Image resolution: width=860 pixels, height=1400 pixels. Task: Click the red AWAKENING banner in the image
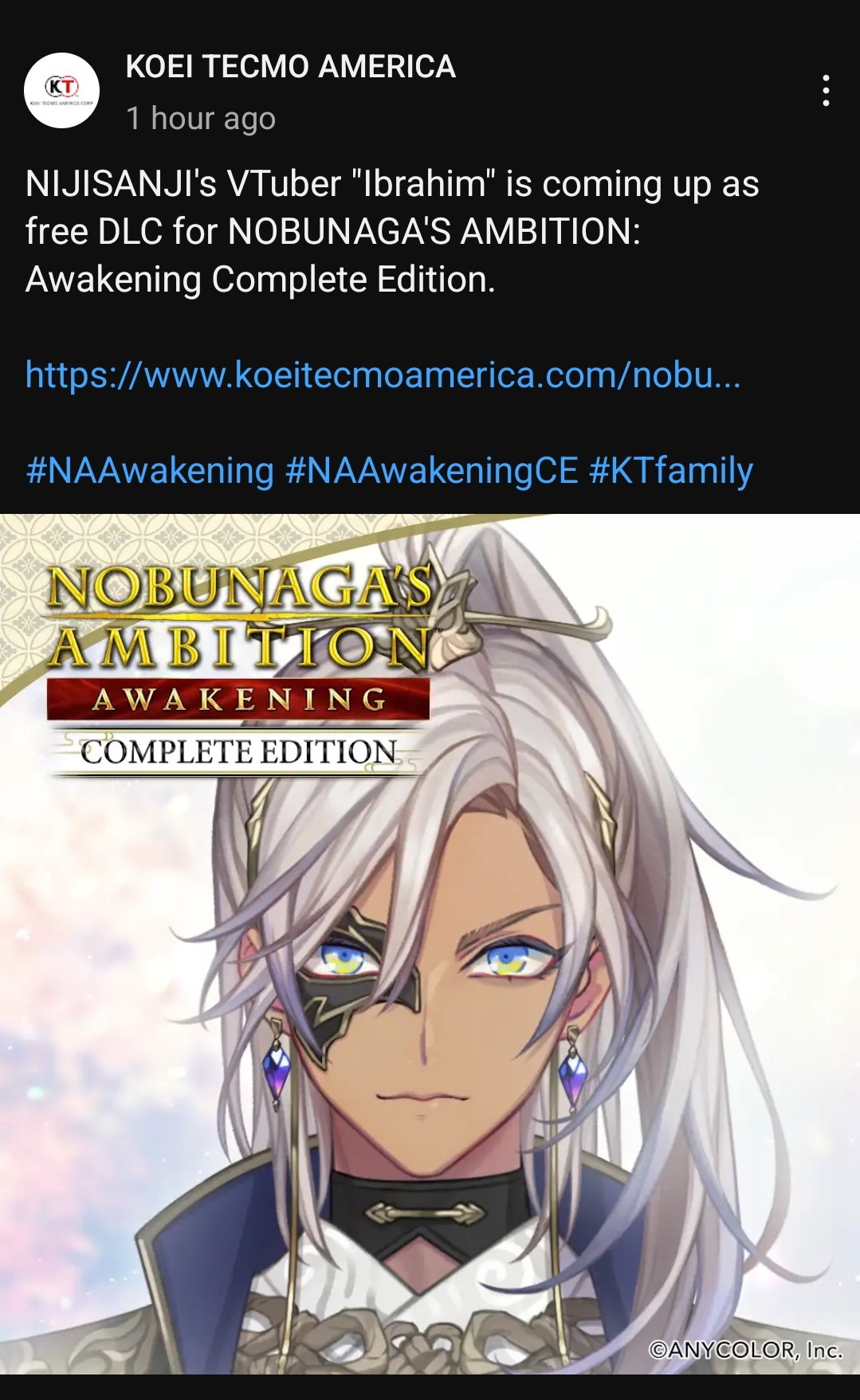pos(238,700)
